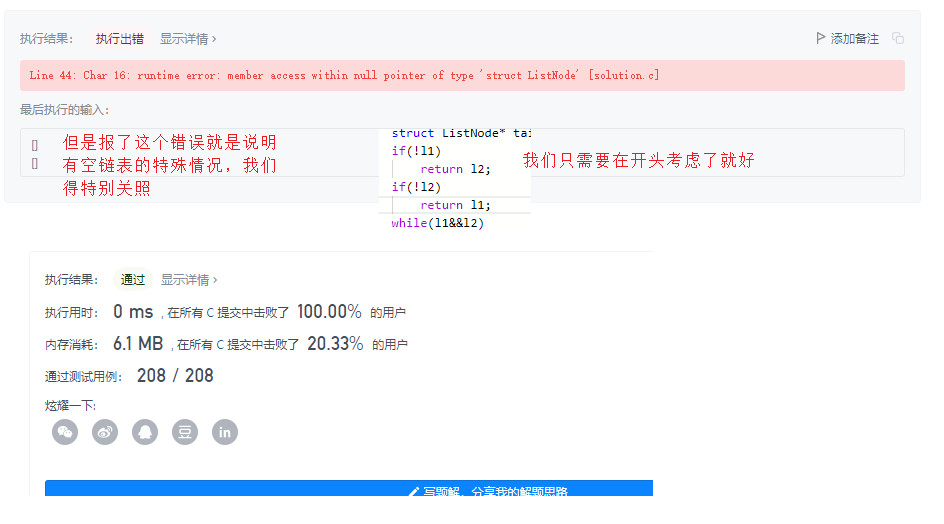Share result via WeChat icon
This screenshot has height=524, width=944.
click(65, 432)
